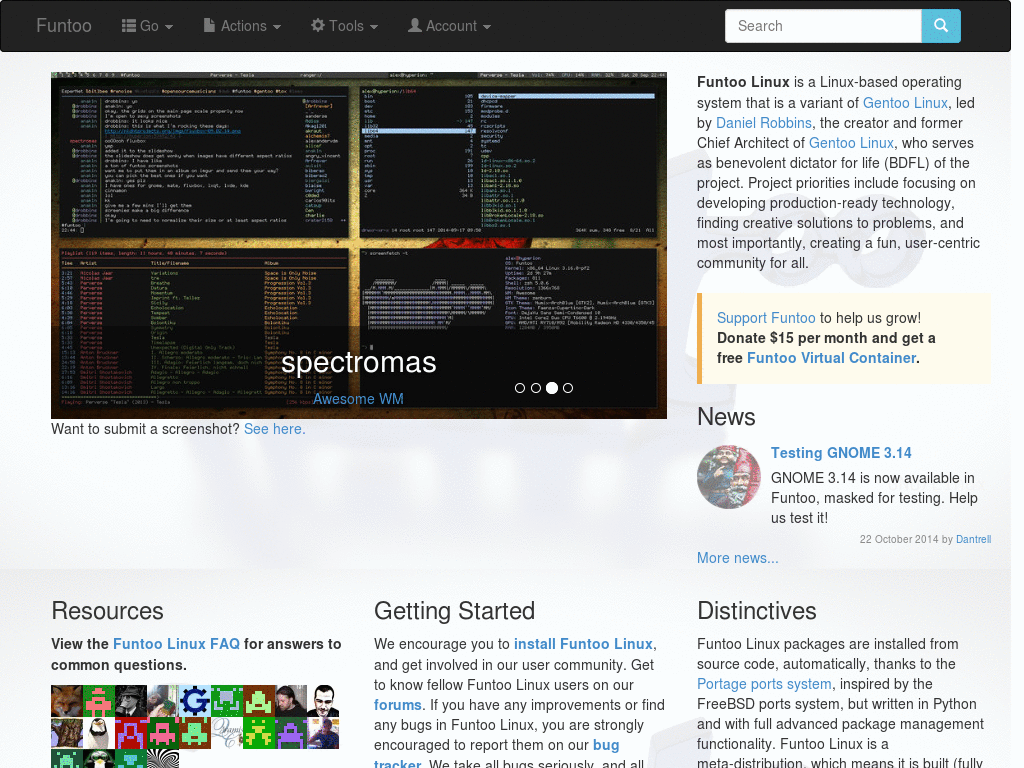1024x768 pixels.
Task: Open the 'More news...' link
Action: click(x=737, y=558)
